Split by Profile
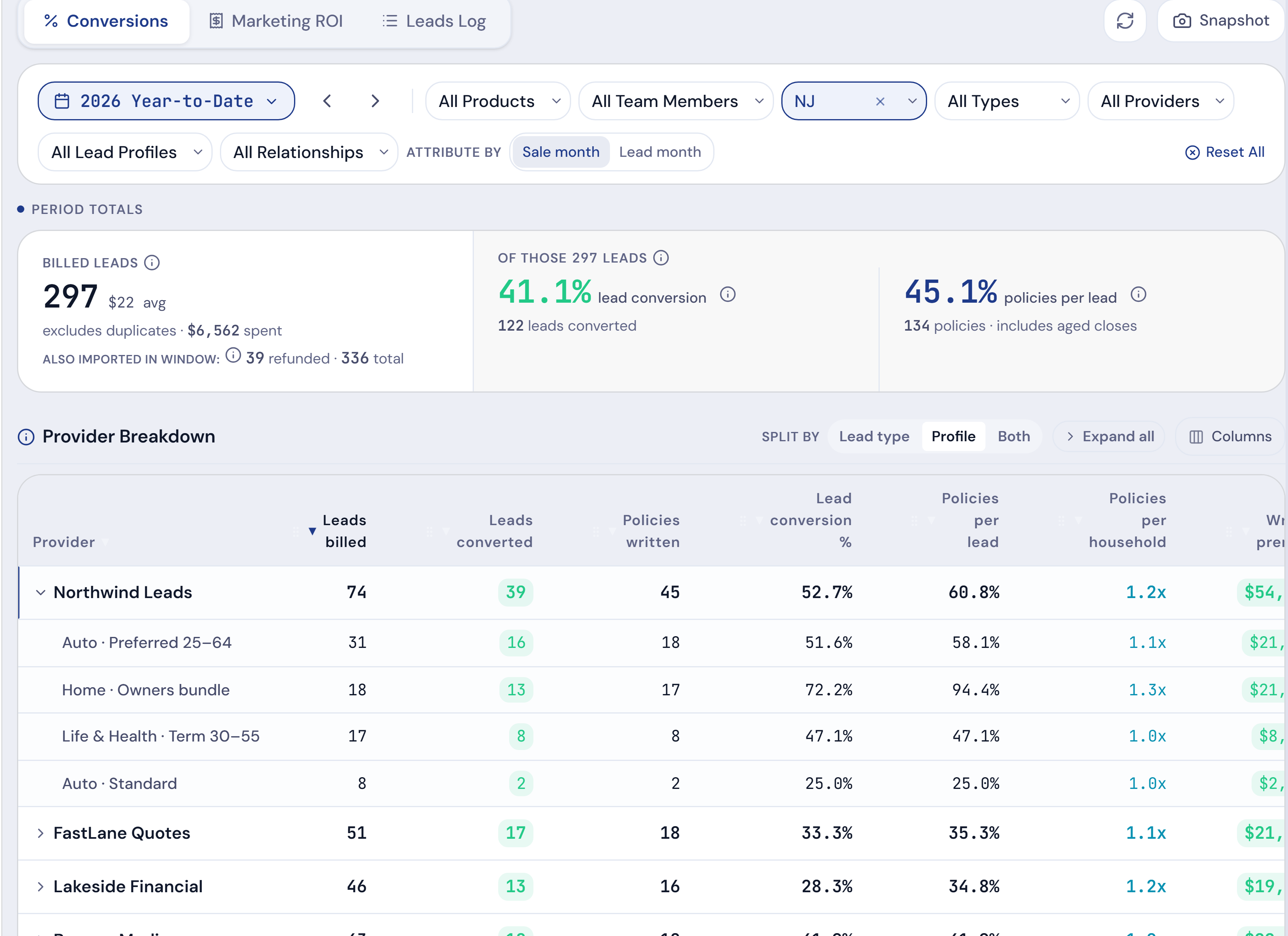The height and width of the screenshot is (936, 1288). click(953, 436)
